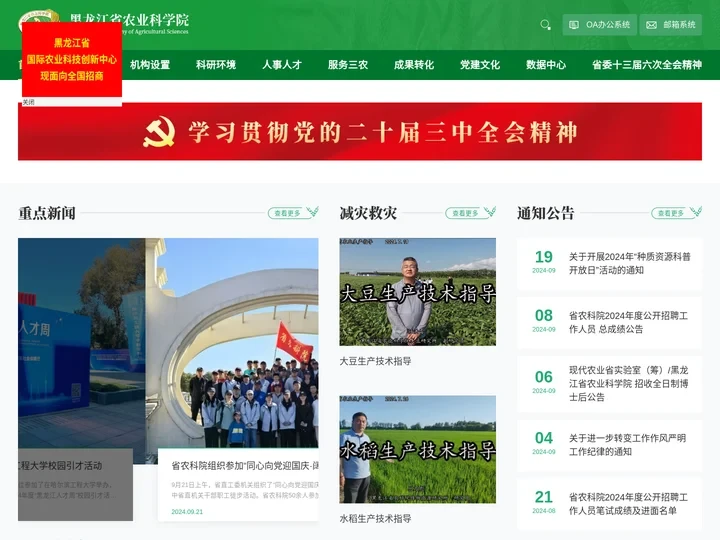Open the 大豆生产技术指导 video thumbnail
720x540 pixels.
(x=417, y=292)
